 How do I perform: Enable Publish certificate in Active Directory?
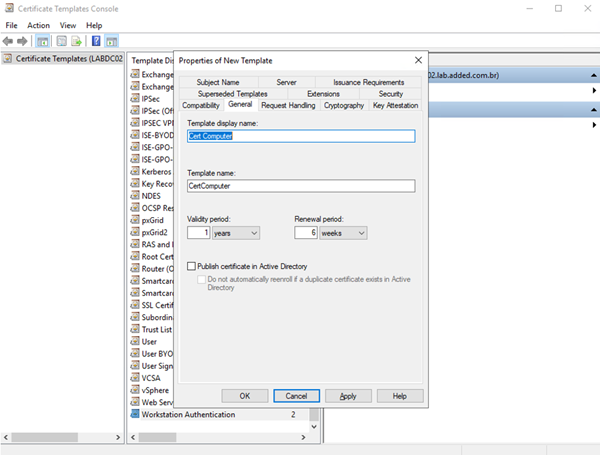192,266
